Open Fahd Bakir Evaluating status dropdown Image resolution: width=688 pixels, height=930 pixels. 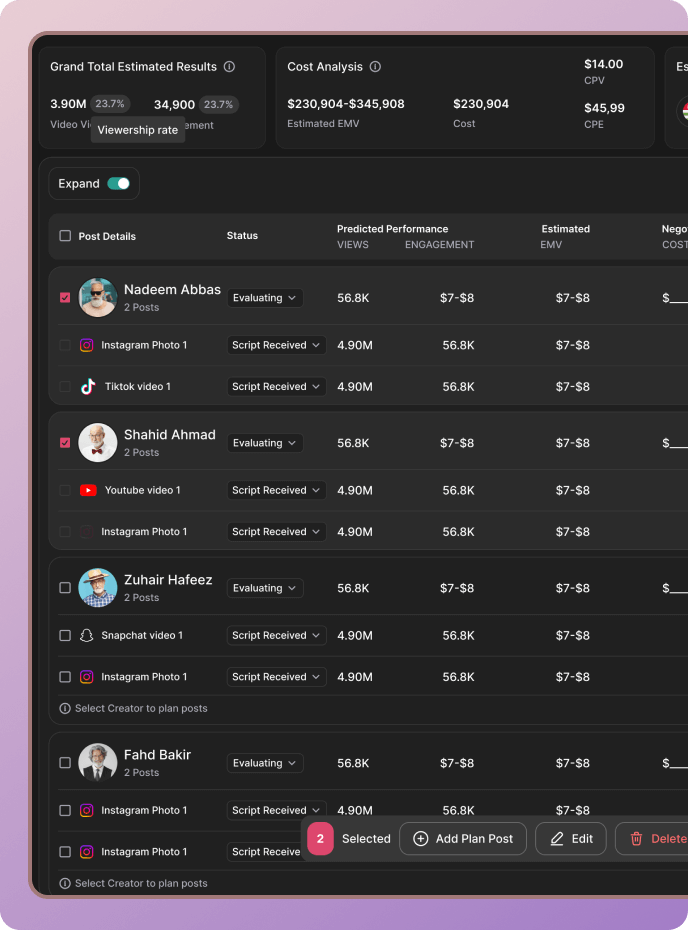[265, 763]
